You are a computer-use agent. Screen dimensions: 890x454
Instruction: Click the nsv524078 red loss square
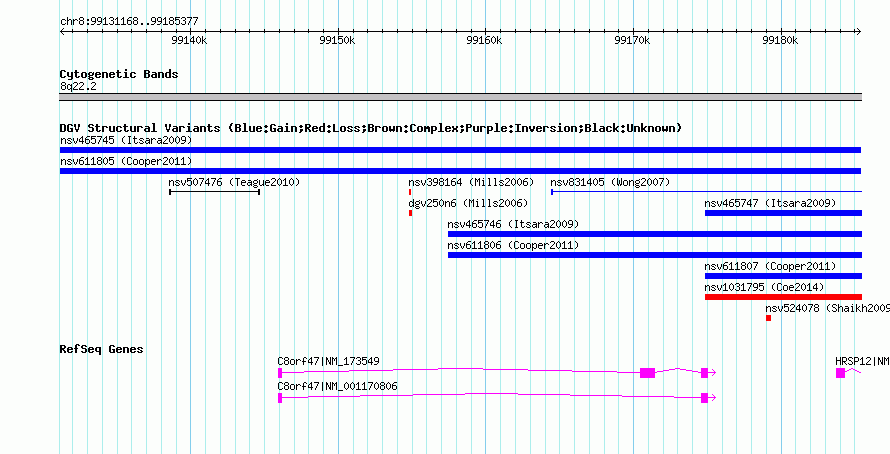[769, 318]
